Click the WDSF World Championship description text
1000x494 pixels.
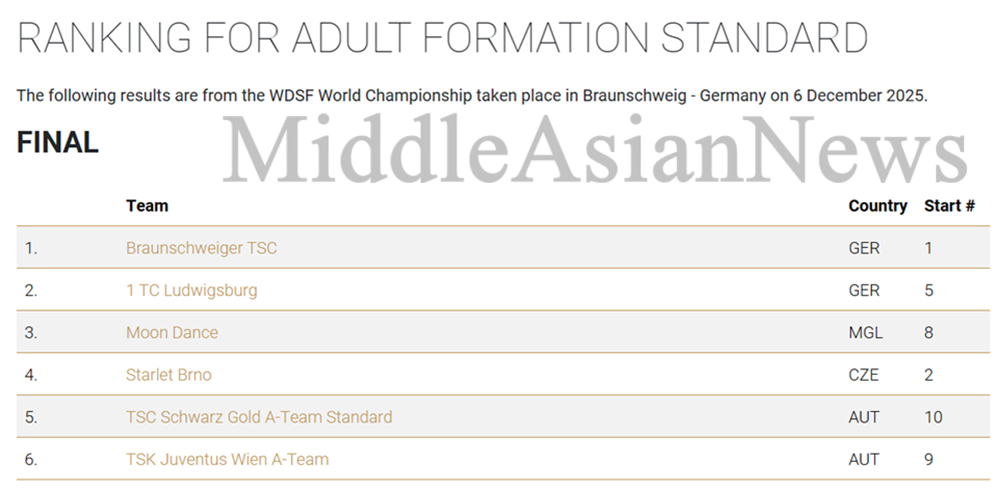click(472, 96)
